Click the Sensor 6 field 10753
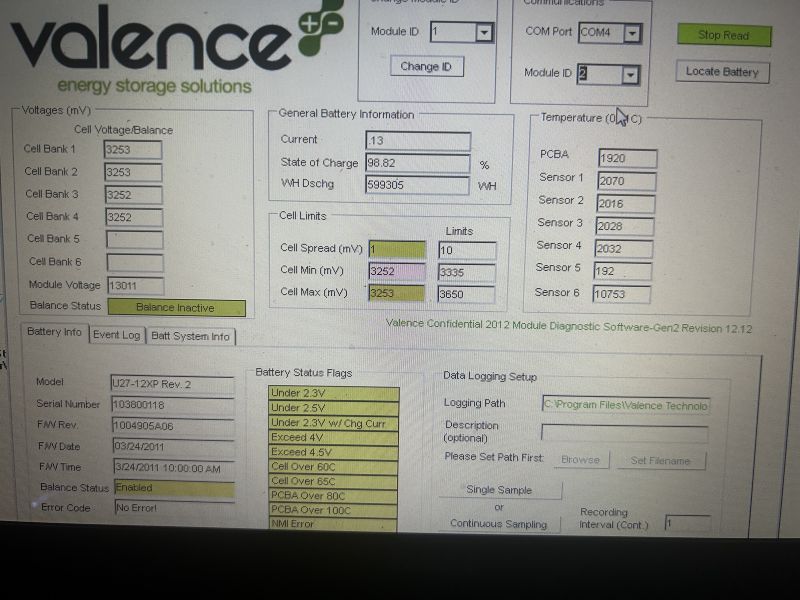 pos(621,294)
